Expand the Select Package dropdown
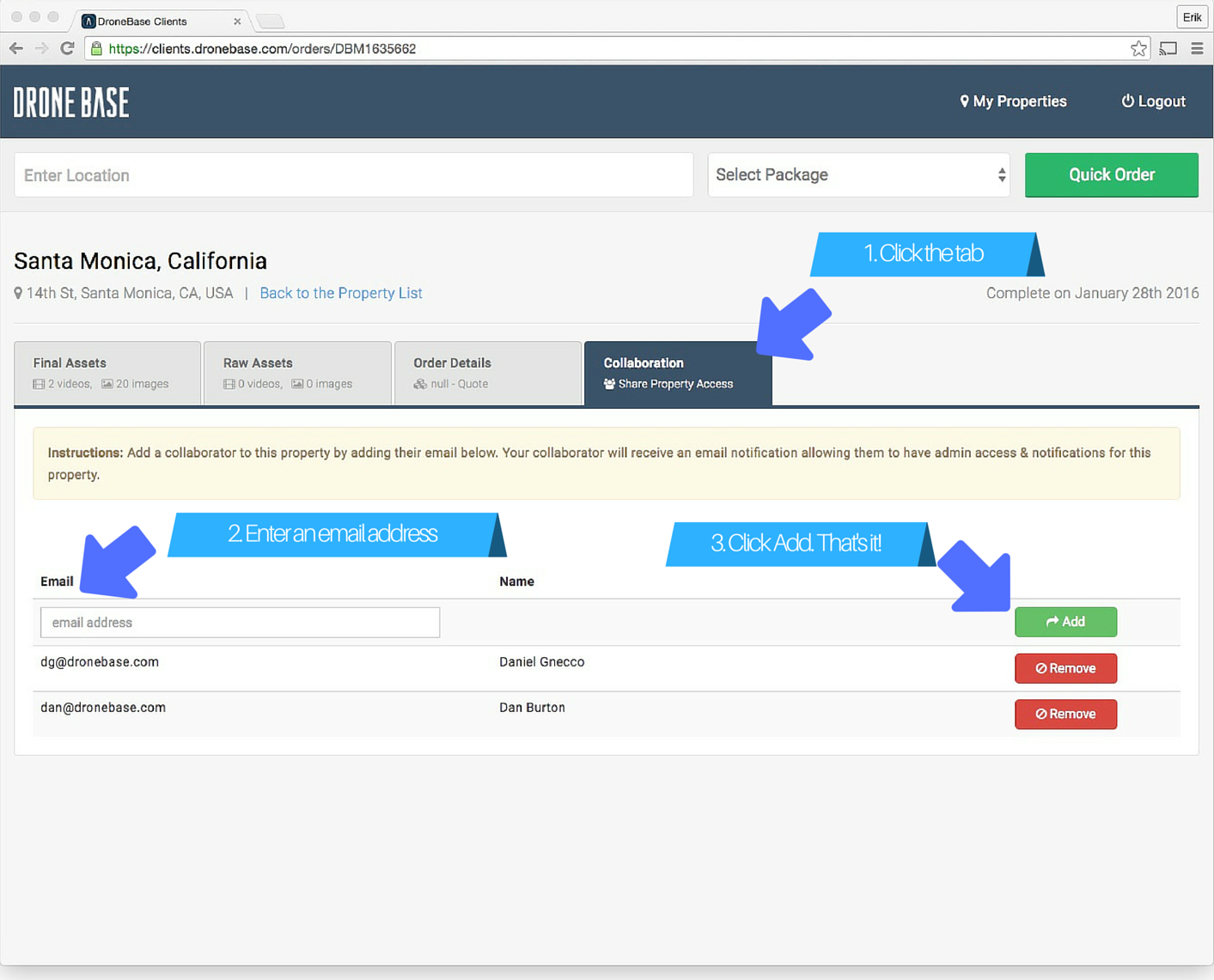Image resolution: width=1214 pixels, height=980 pixels. point(858,175)
